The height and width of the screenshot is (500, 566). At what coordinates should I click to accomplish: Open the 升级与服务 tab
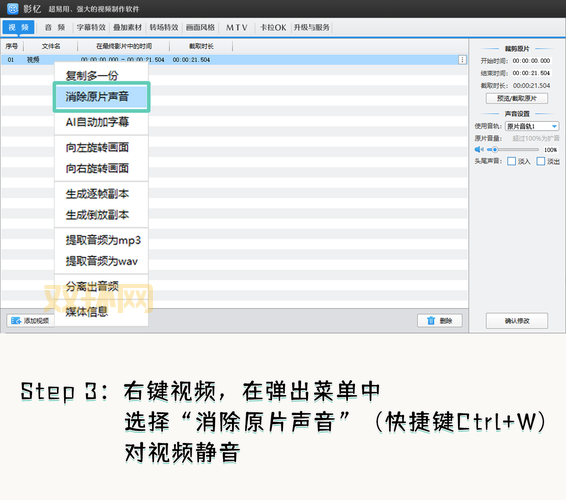pos(312,27)
